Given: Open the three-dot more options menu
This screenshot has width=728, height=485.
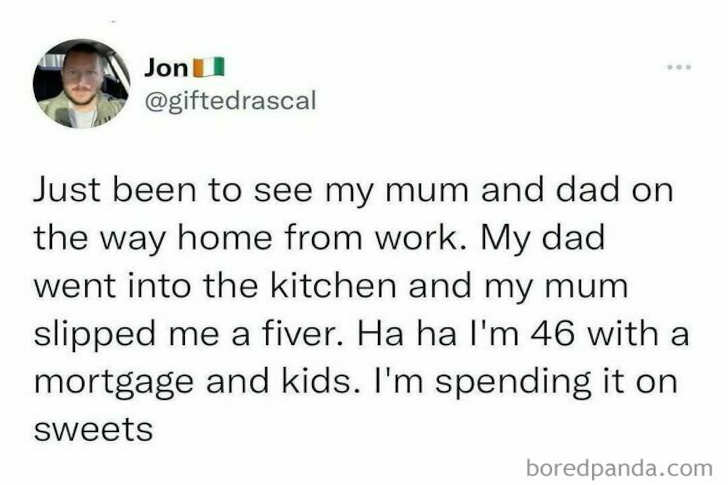Looking at the screenshot, I should 679,66.
